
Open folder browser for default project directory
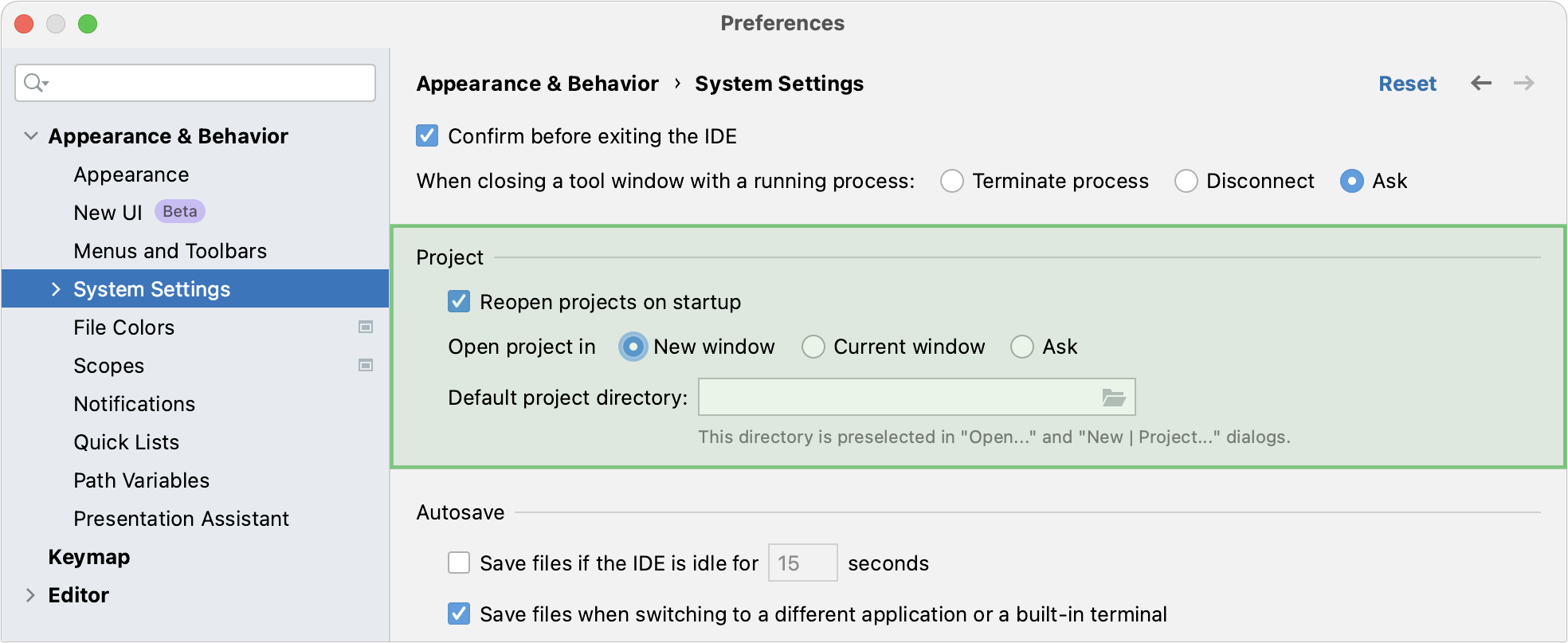(x=1113, y=397)
